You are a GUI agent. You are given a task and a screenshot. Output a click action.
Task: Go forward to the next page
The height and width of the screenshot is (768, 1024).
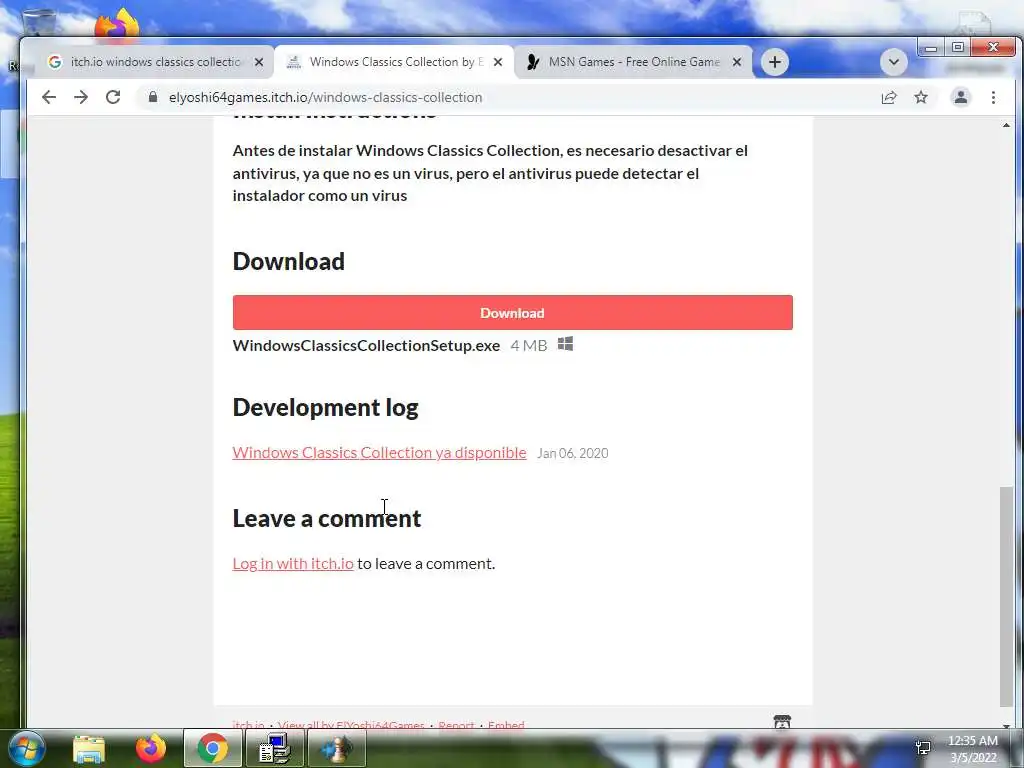(x=81, y=97)
